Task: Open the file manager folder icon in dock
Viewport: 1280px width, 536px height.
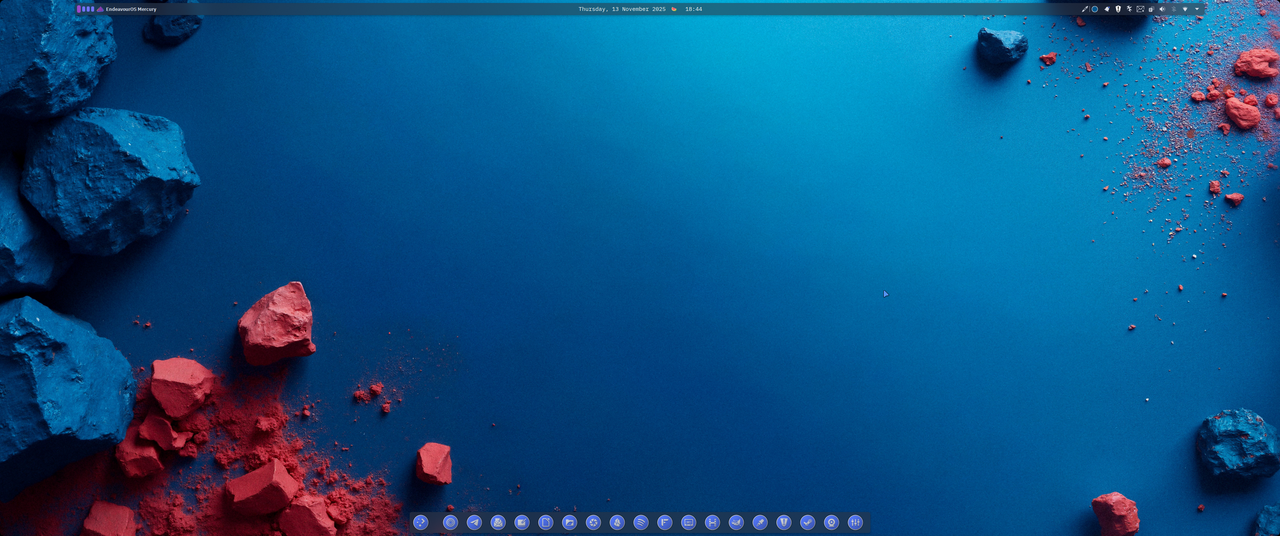Action: [x=570, y=522]
